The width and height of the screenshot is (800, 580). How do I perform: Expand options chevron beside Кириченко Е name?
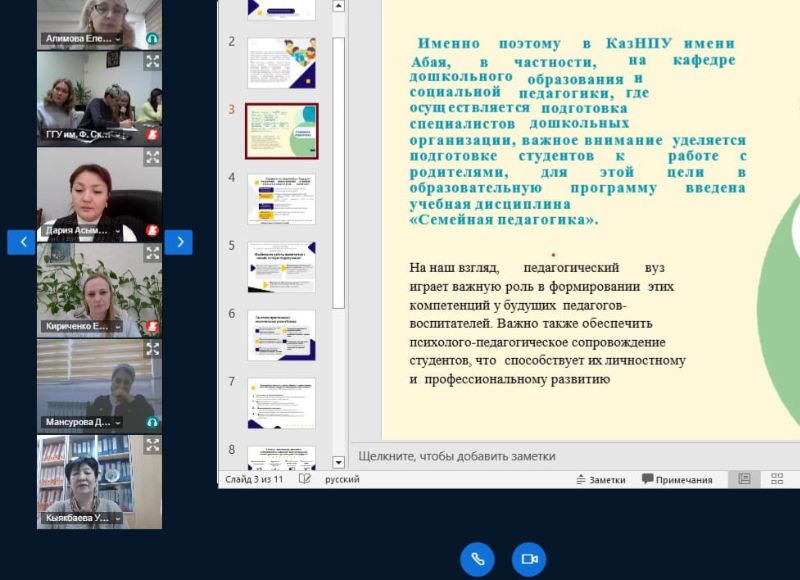click(118, 326)
